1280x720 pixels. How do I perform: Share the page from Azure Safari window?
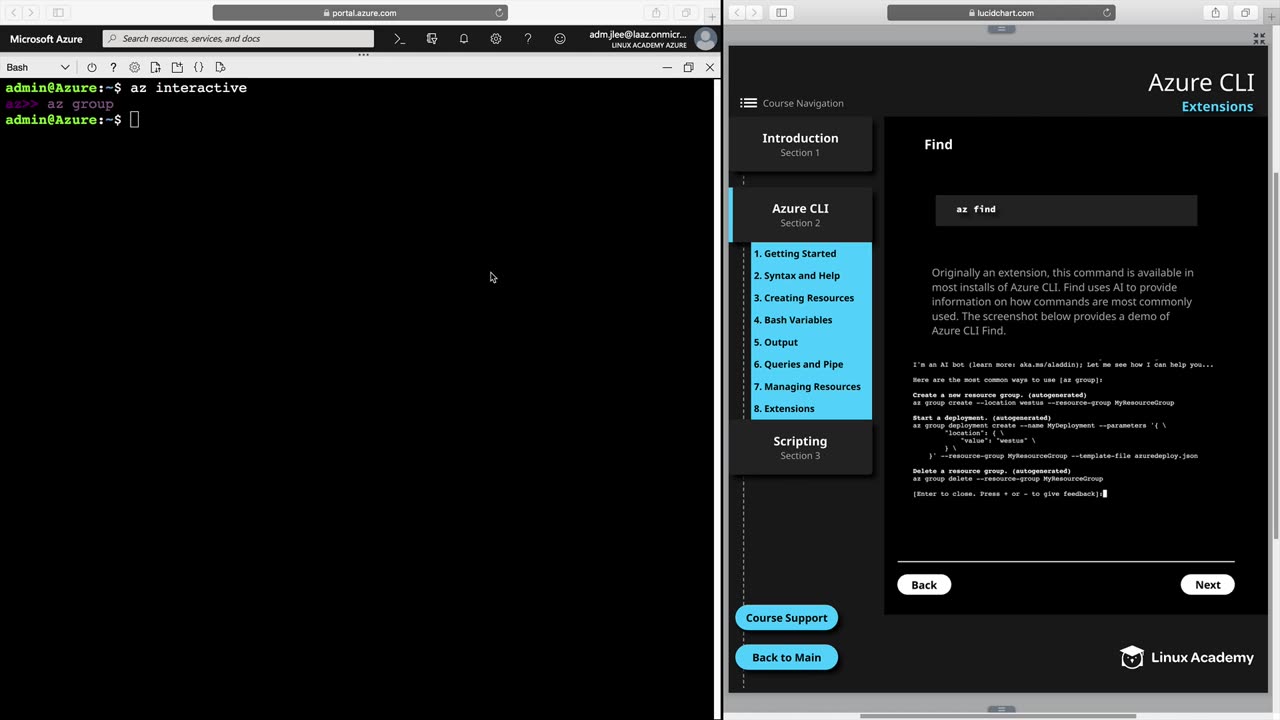pos(656,13)
